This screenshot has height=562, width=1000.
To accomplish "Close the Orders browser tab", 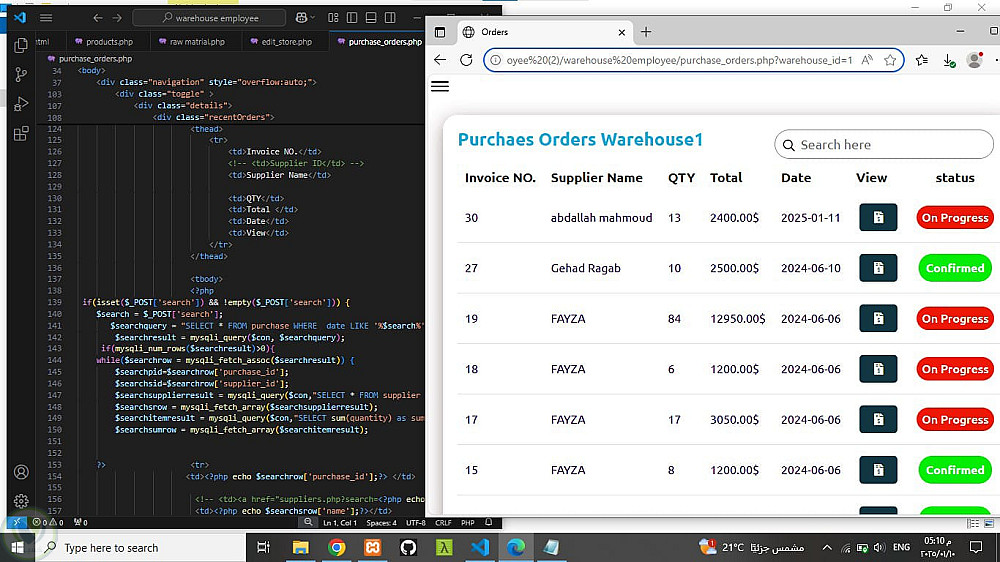I will [x=622, y=32].
